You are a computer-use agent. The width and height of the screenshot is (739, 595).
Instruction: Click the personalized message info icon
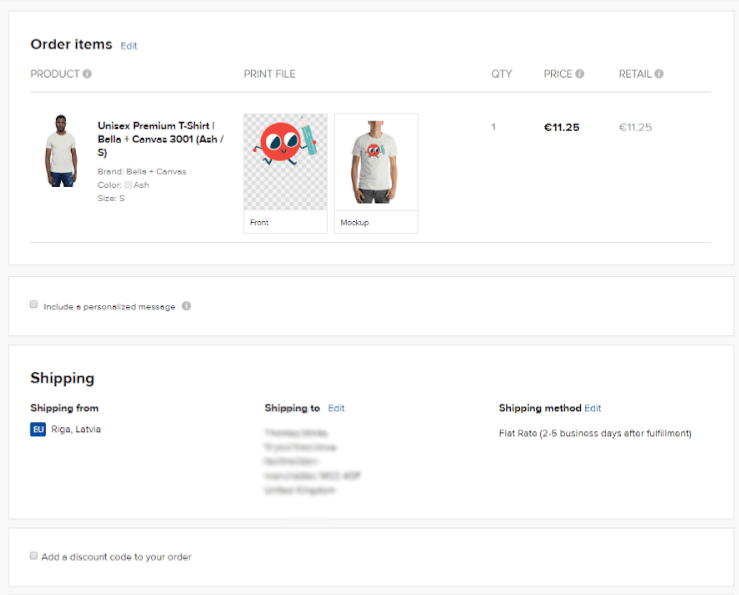187,307
